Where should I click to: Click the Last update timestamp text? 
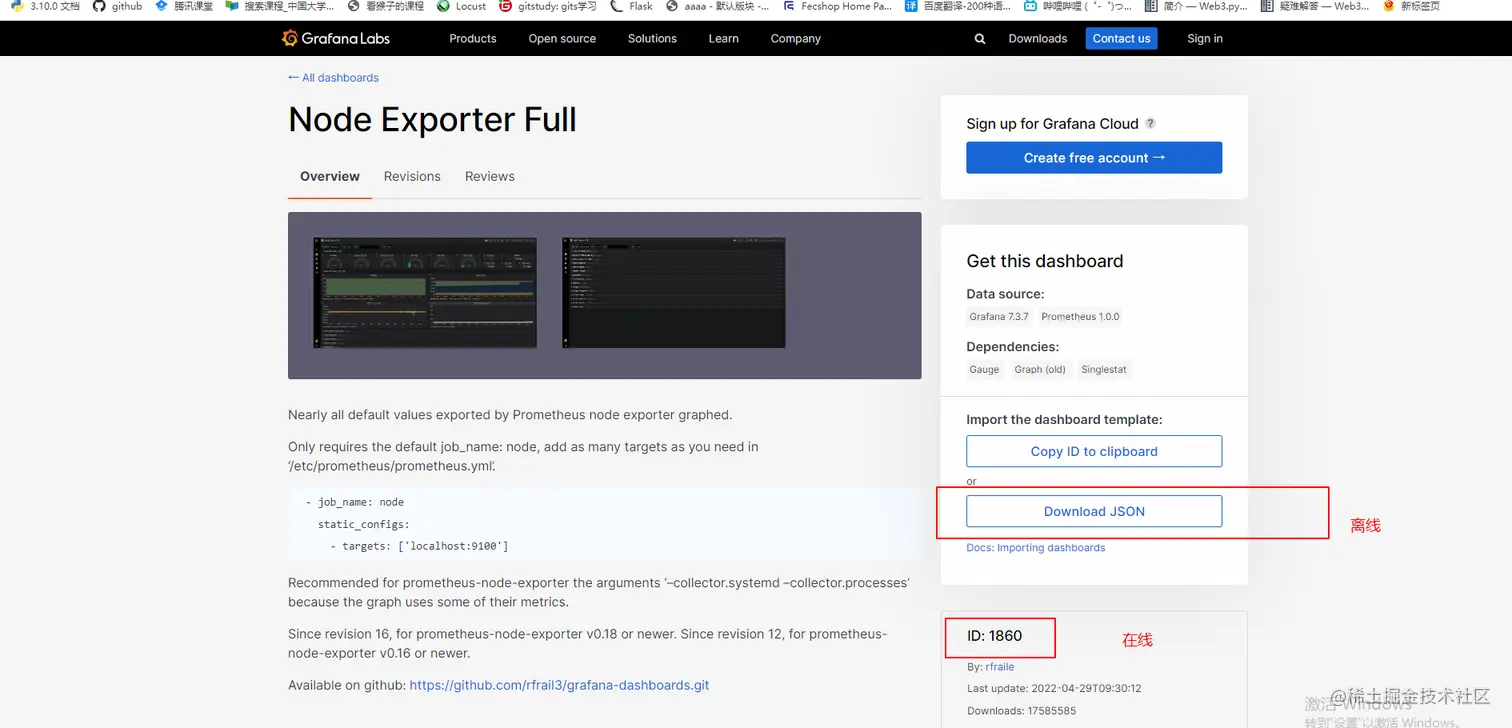point(1054,689)
